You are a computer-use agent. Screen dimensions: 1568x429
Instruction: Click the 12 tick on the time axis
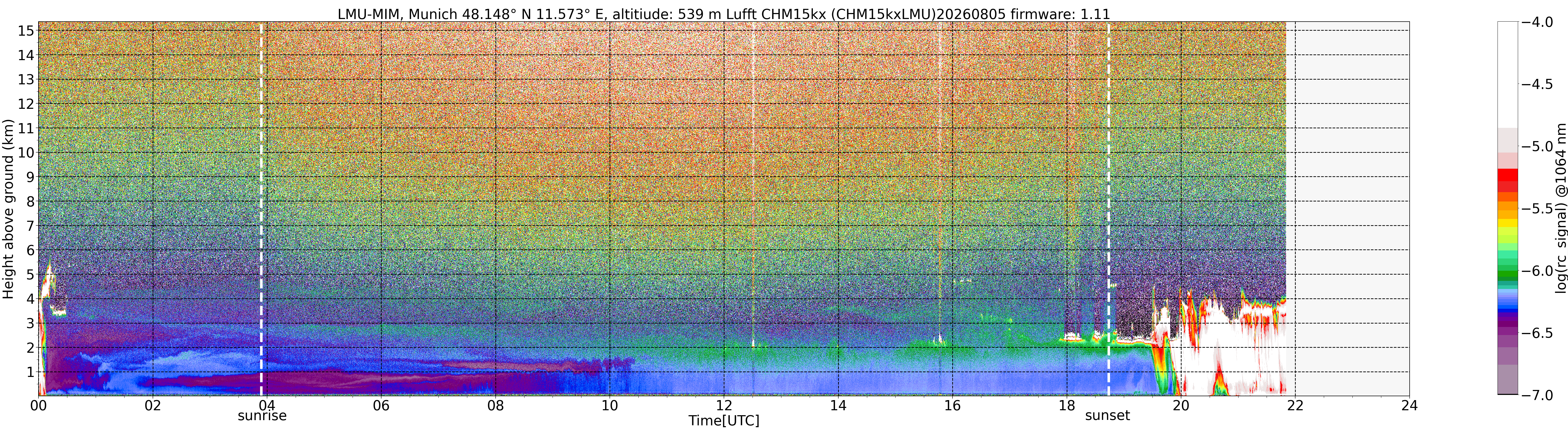tap(724, 405)
